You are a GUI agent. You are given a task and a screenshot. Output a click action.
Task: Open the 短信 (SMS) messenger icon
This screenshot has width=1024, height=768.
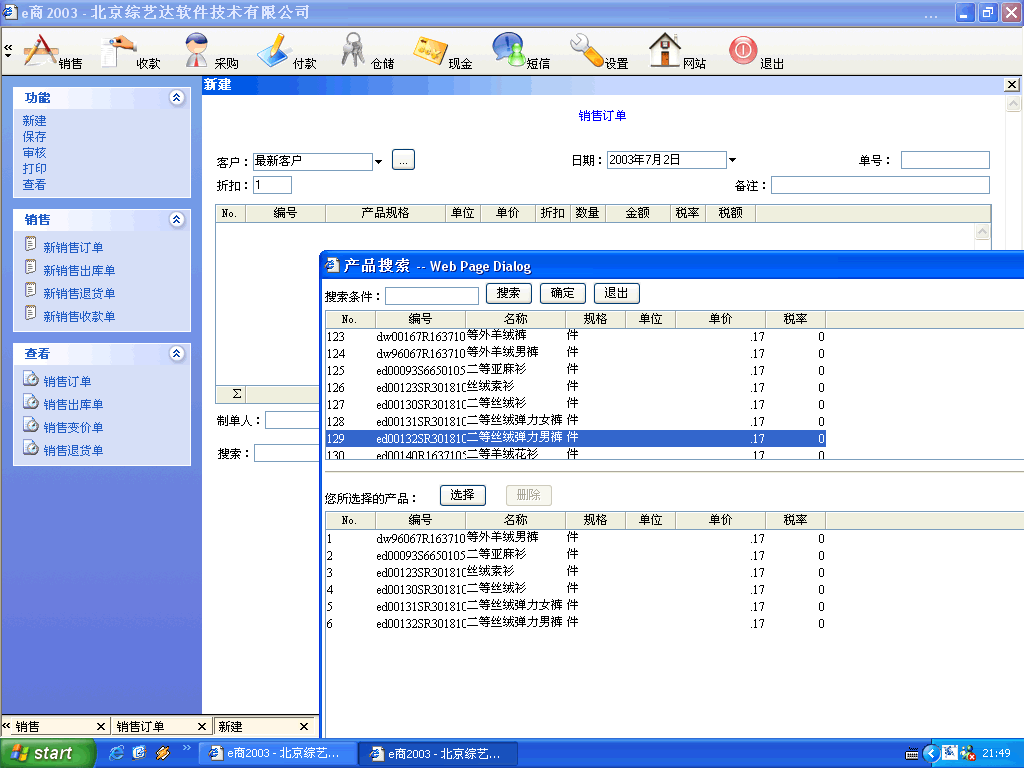coord(509,50)
